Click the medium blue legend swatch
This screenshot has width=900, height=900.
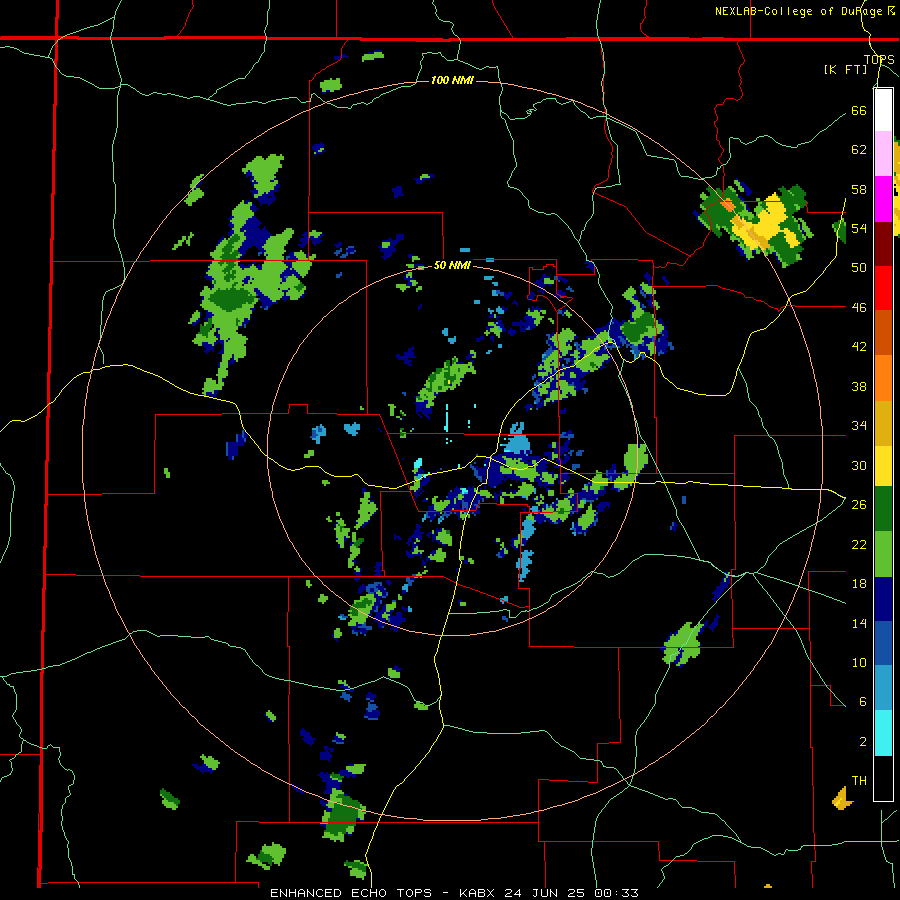tap(883, 643)
